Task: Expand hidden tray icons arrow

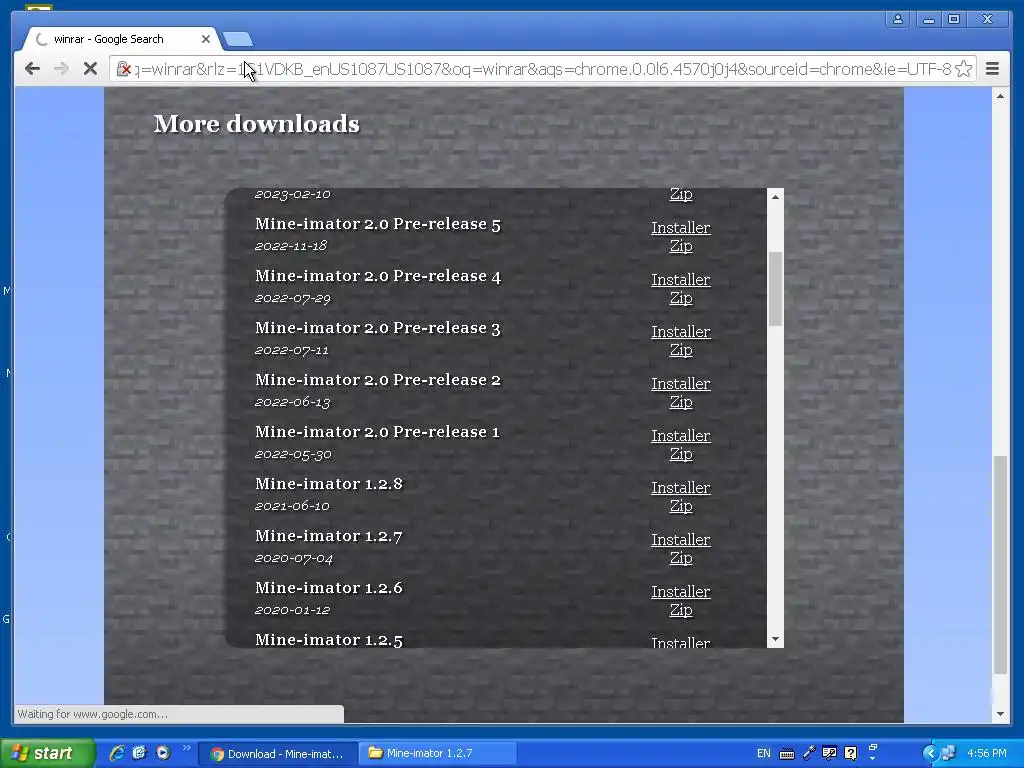Action: tap(930, 754)
